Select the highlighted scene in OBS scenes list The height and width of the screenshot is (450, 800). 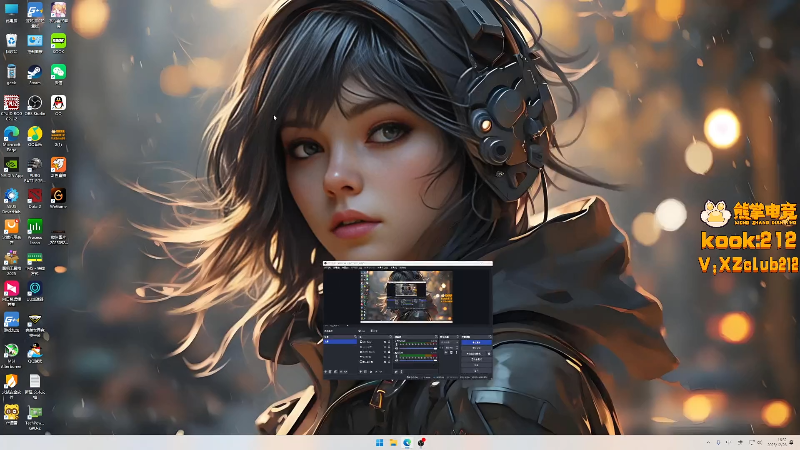(340, 341)
